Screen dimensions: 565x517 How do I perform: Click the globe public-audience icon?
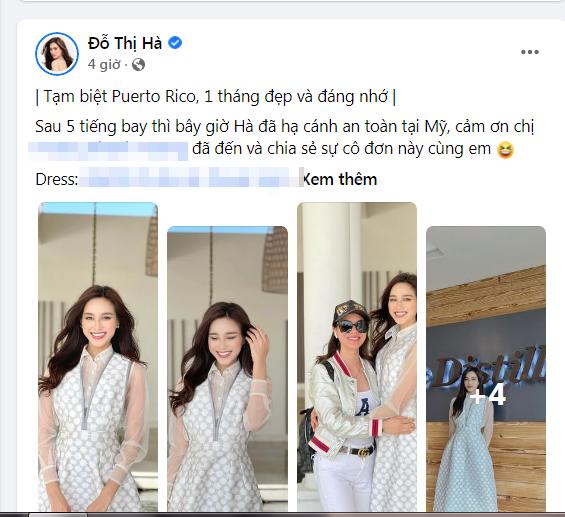138,65
